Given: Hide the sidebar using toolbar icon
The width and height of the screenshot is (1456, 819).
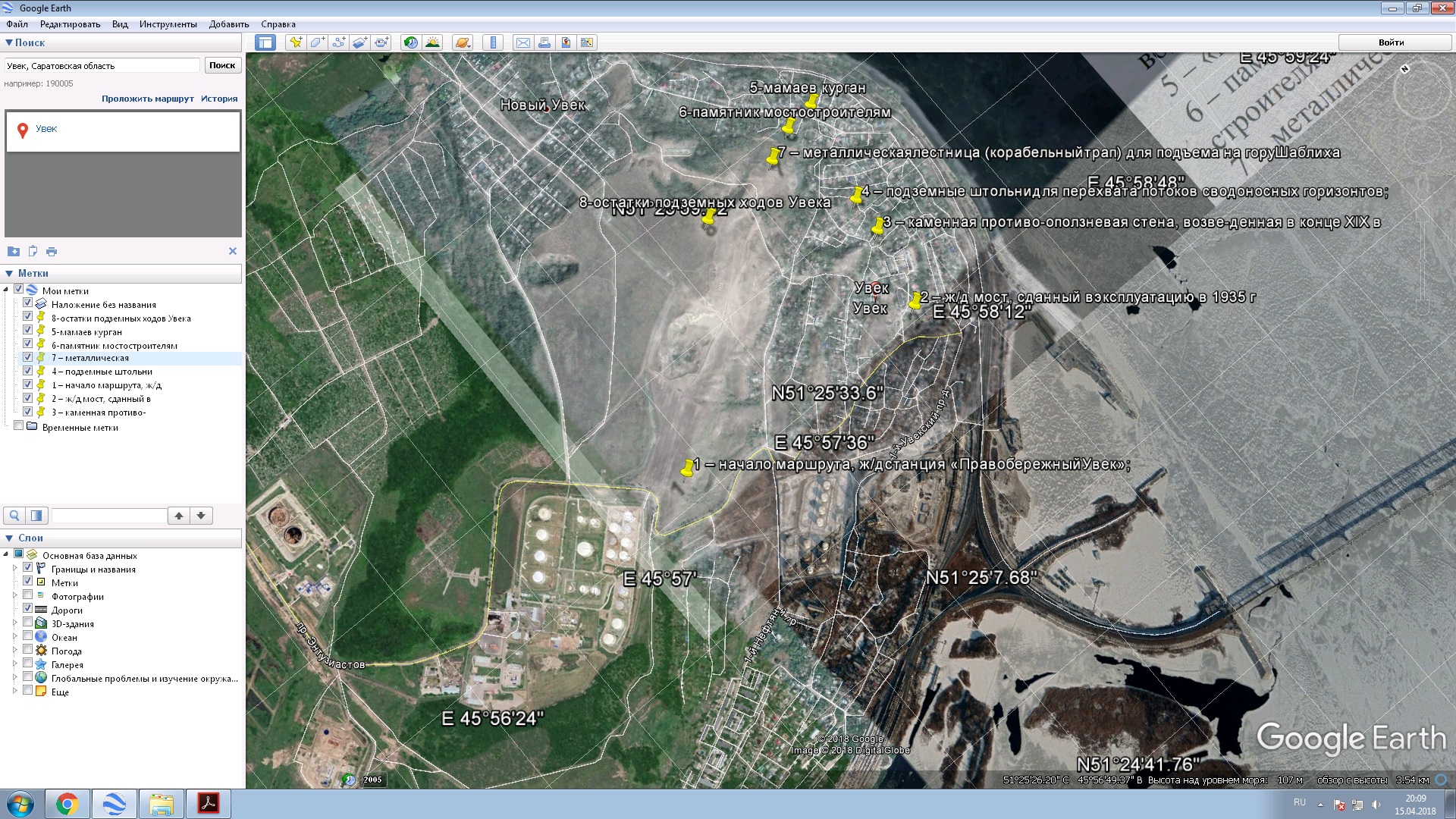Looking at the screenshot, I should pyautogui.click(x=265, y=42).
